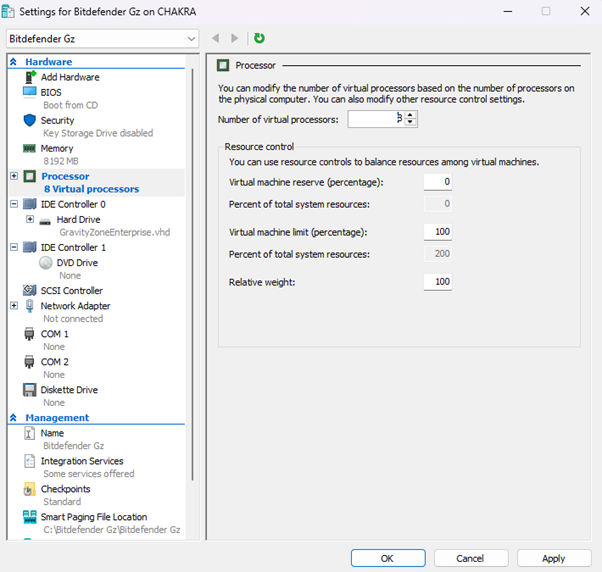Collapse the IDE Controller 0 node
Screen dimensions: 602x572
click(x=14, y=204)
